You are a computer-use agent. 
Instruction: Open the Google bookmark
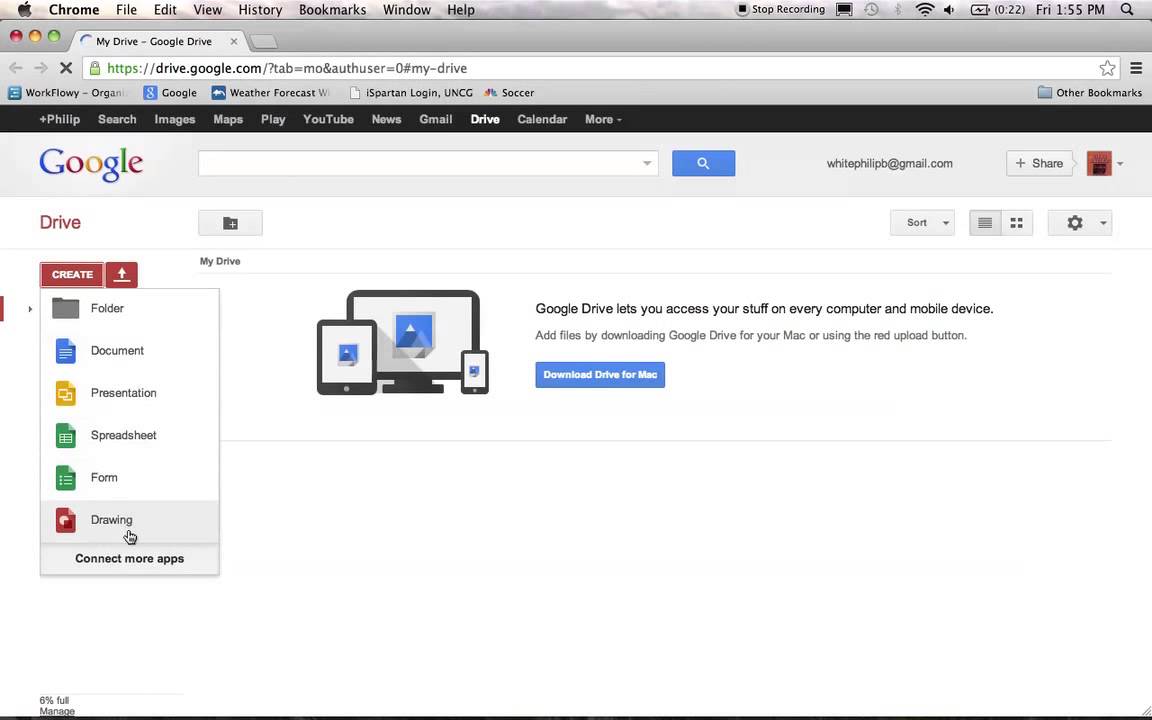tap(170, 93)
